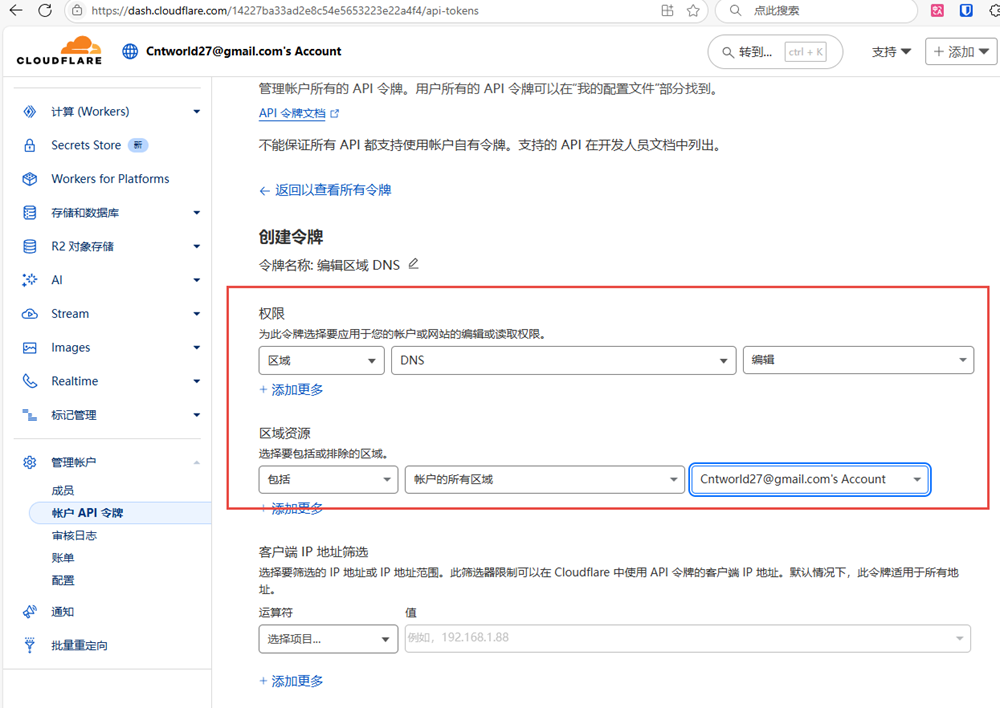Open the 包括 include/exclude dropdown

(328, 480)
